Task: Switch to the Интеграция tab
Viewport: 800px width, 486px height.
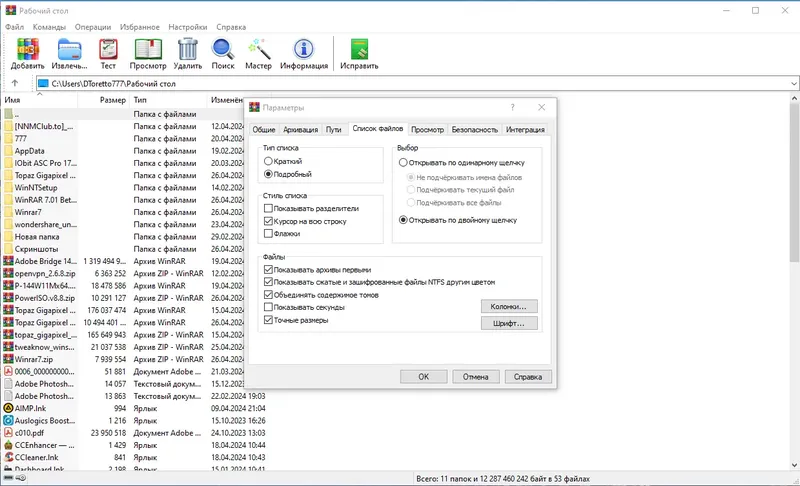Action: (525, 130)
